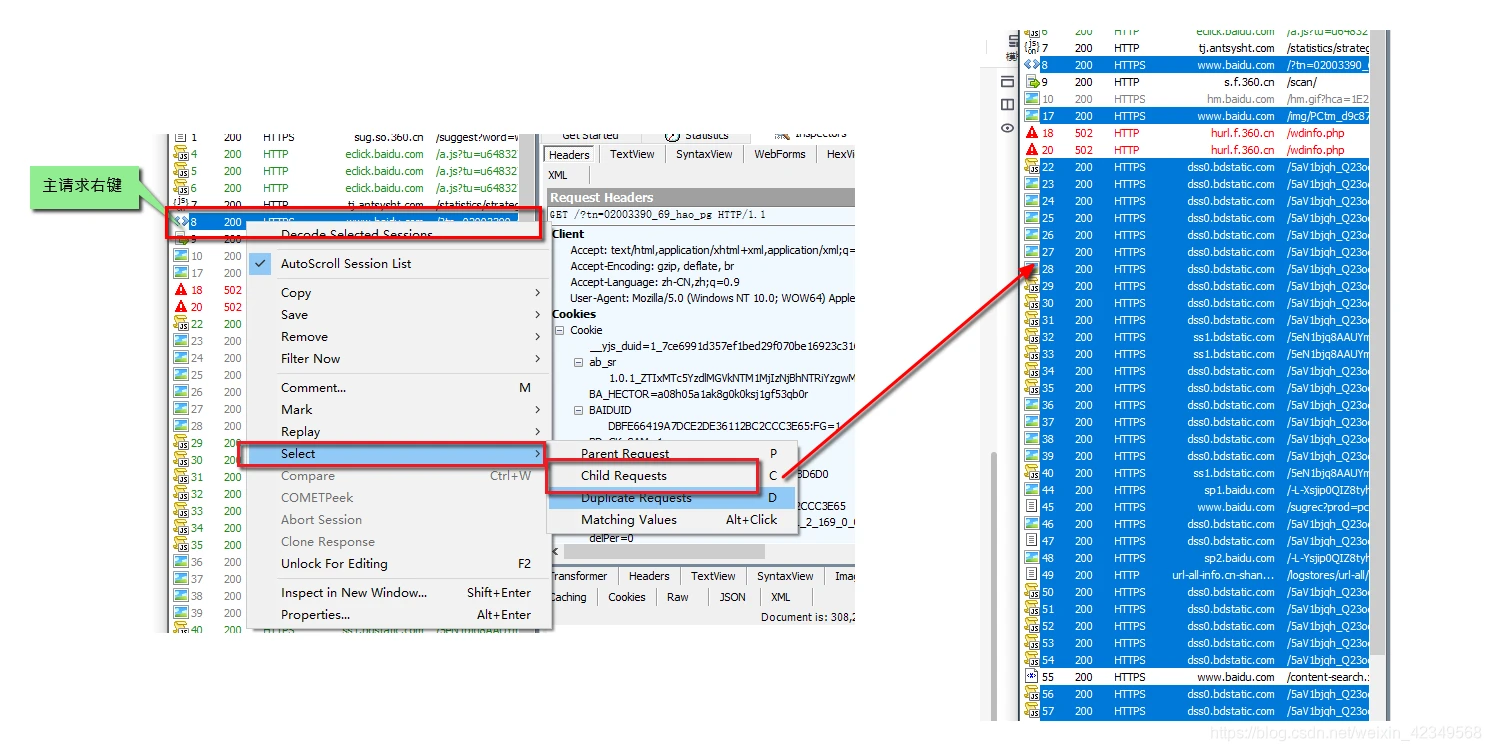Image resolution: width=1491 pixels, height=751 pixels.
Task: Click the XML icon of /content-search session 55
Action: coord(1032,677)
